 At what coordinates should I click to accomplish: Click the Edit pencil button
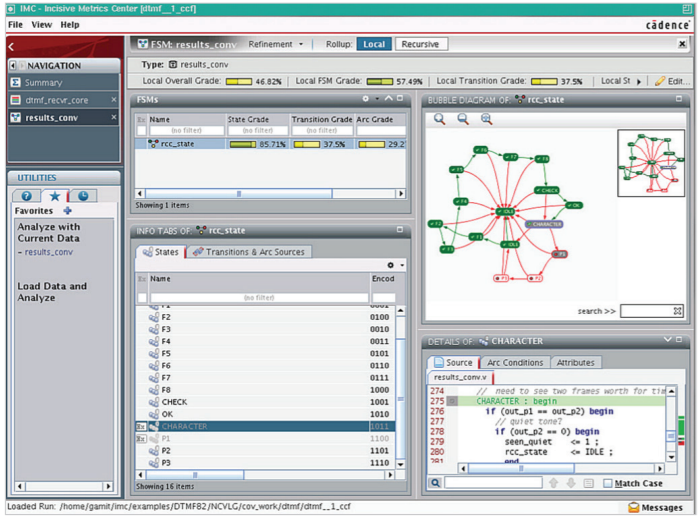click(x=672, y=81)
